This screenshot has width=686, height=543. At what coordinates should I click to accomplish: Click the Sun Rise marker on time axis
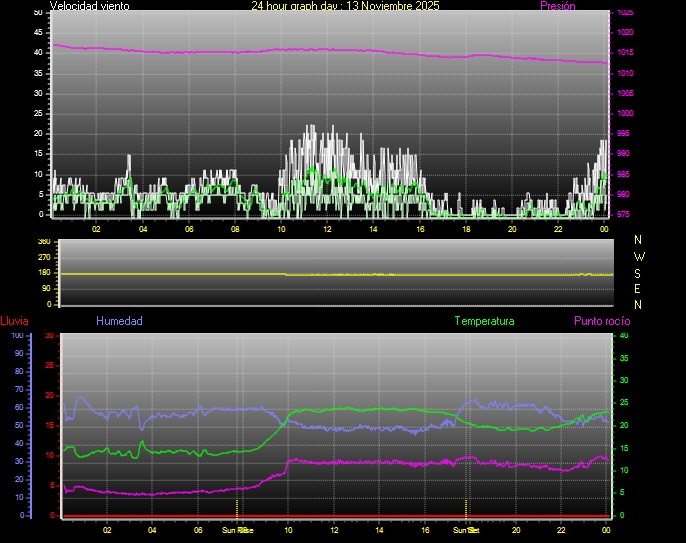pos(237,529)
